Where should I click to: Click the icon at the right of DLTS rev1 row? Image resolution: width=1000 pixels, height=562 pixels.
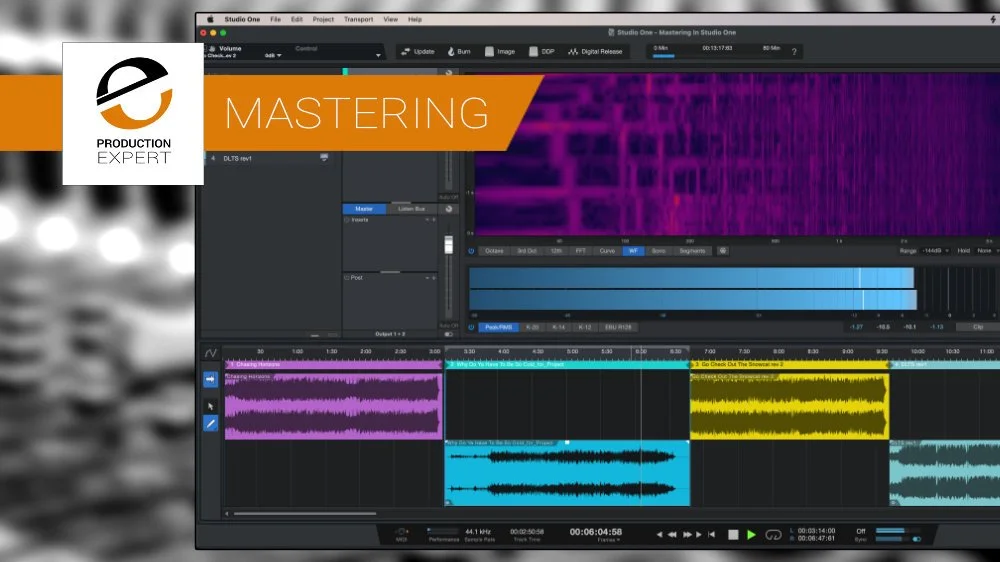point(324,158)
